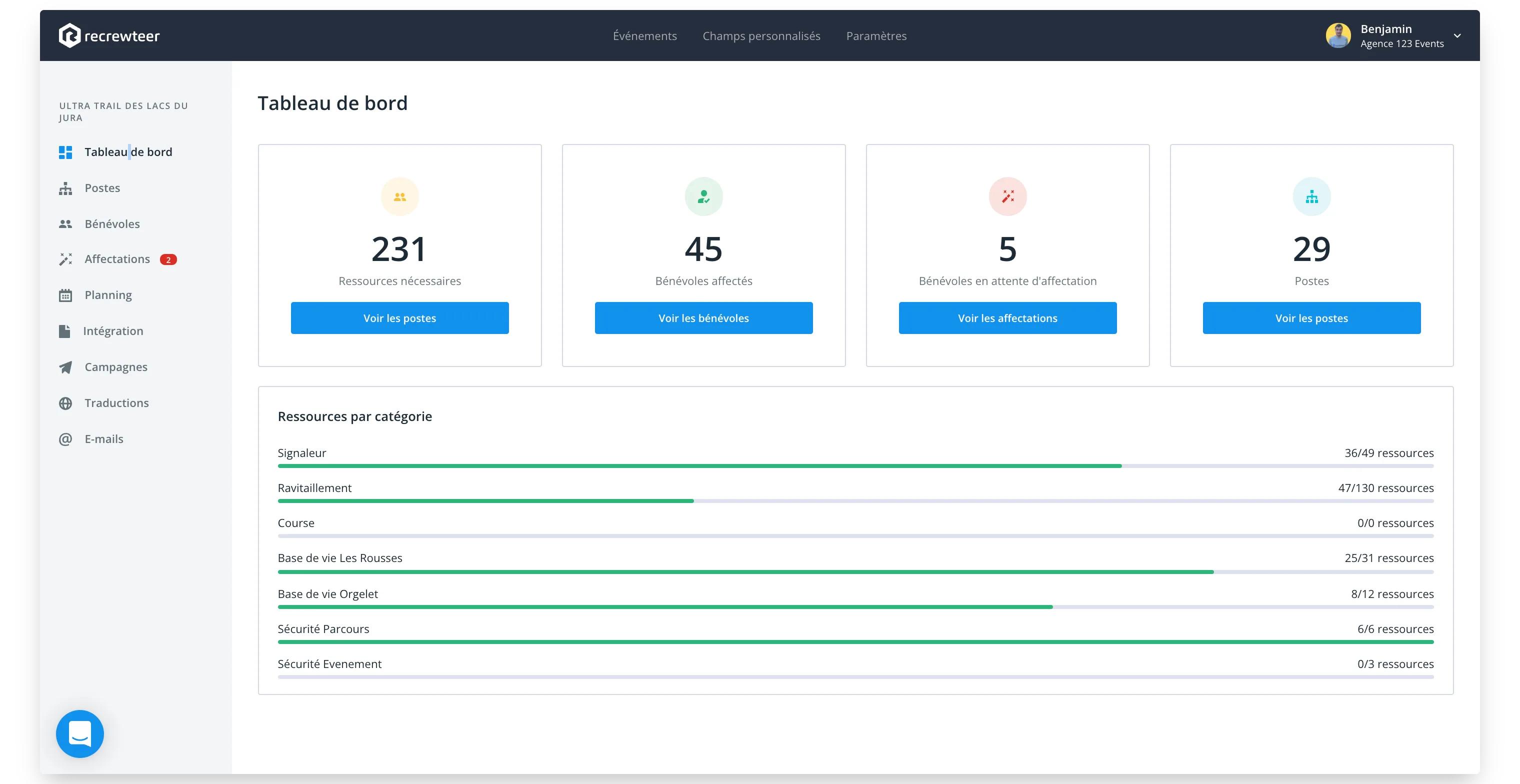The width and height of the screenshot is (1520, 784).
Task: Open Campagnes in the sidebar
Action: (x=115, y=367)
